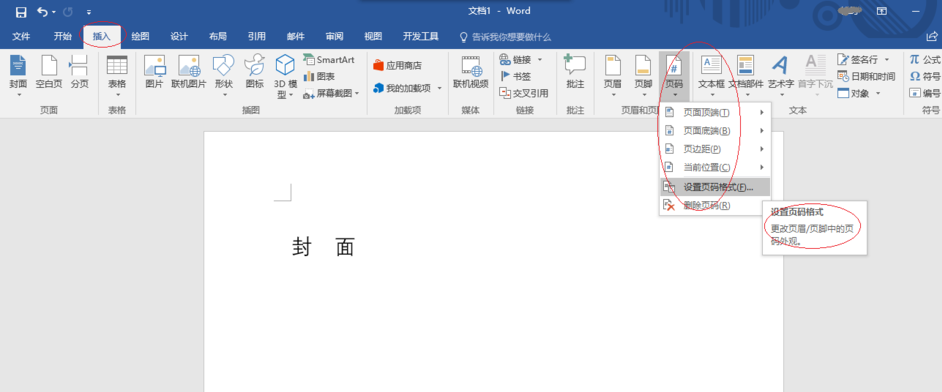The height and width of the screenshot is (392, 942).
Task: Click the Tell Me search box
Action: click(505, 37)
